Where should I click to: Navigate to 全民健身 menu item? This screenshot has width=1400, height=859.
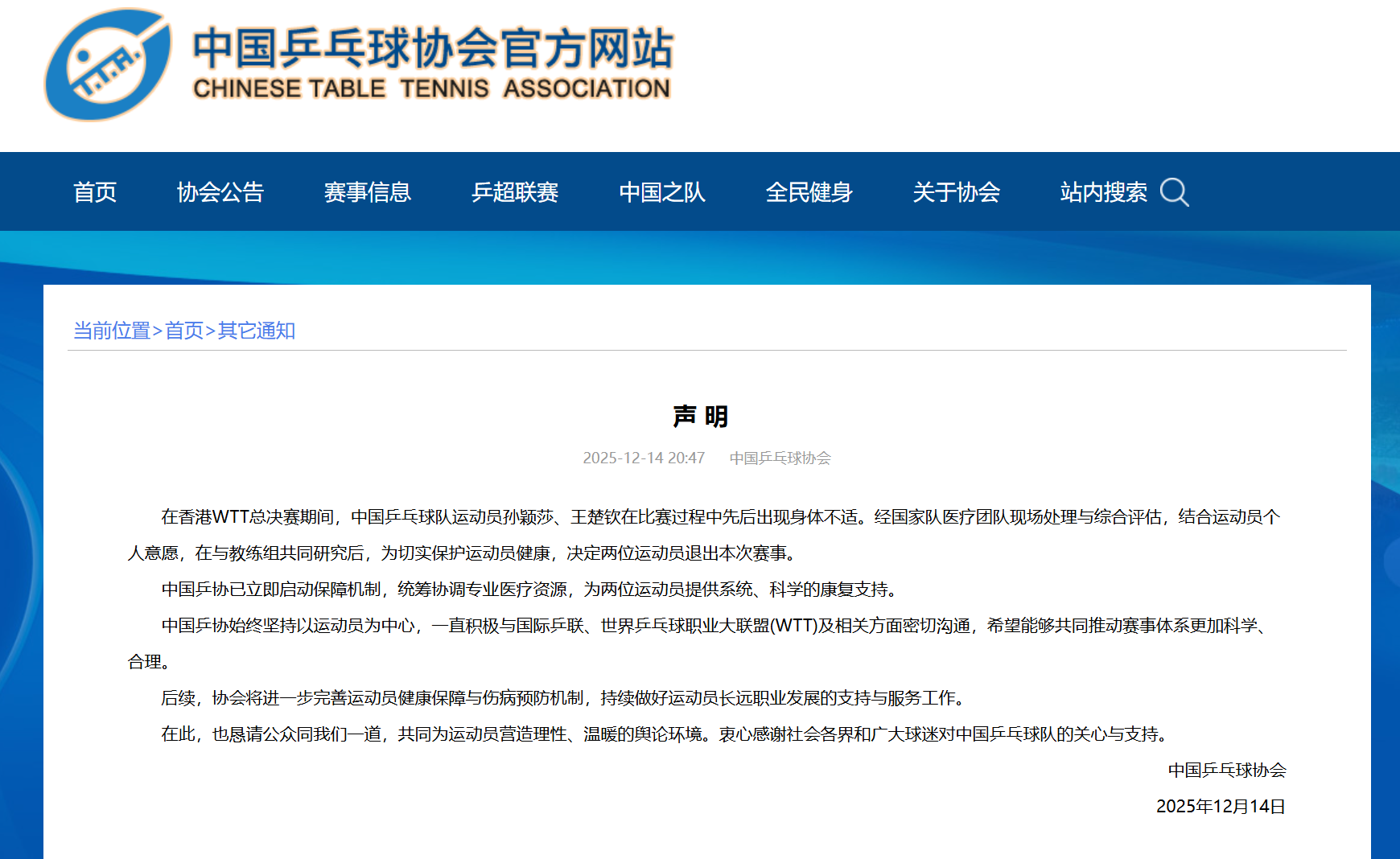809,192
